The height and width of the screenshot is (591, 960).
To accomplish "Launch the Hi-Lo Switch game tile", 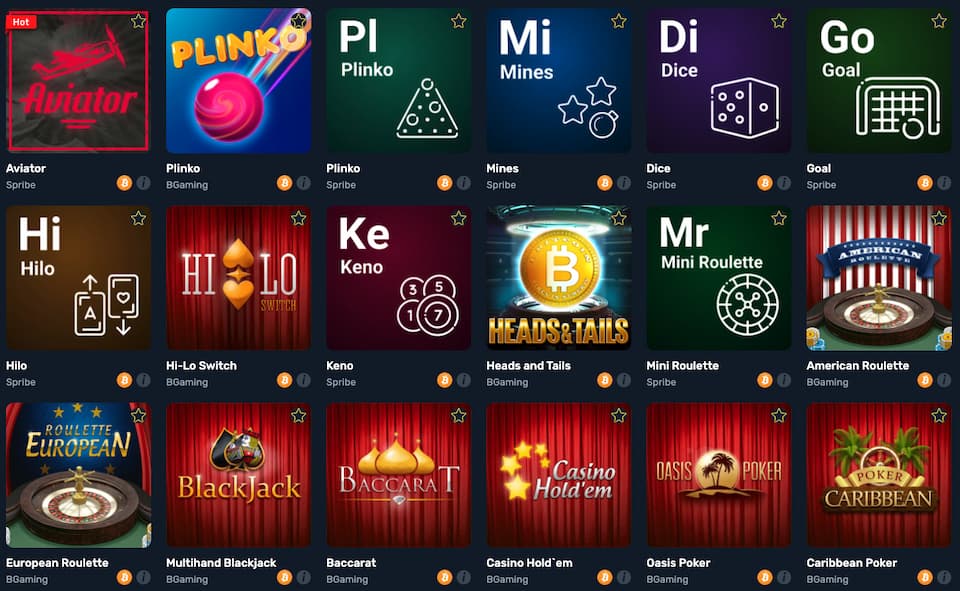I will (x=238, y=278).
